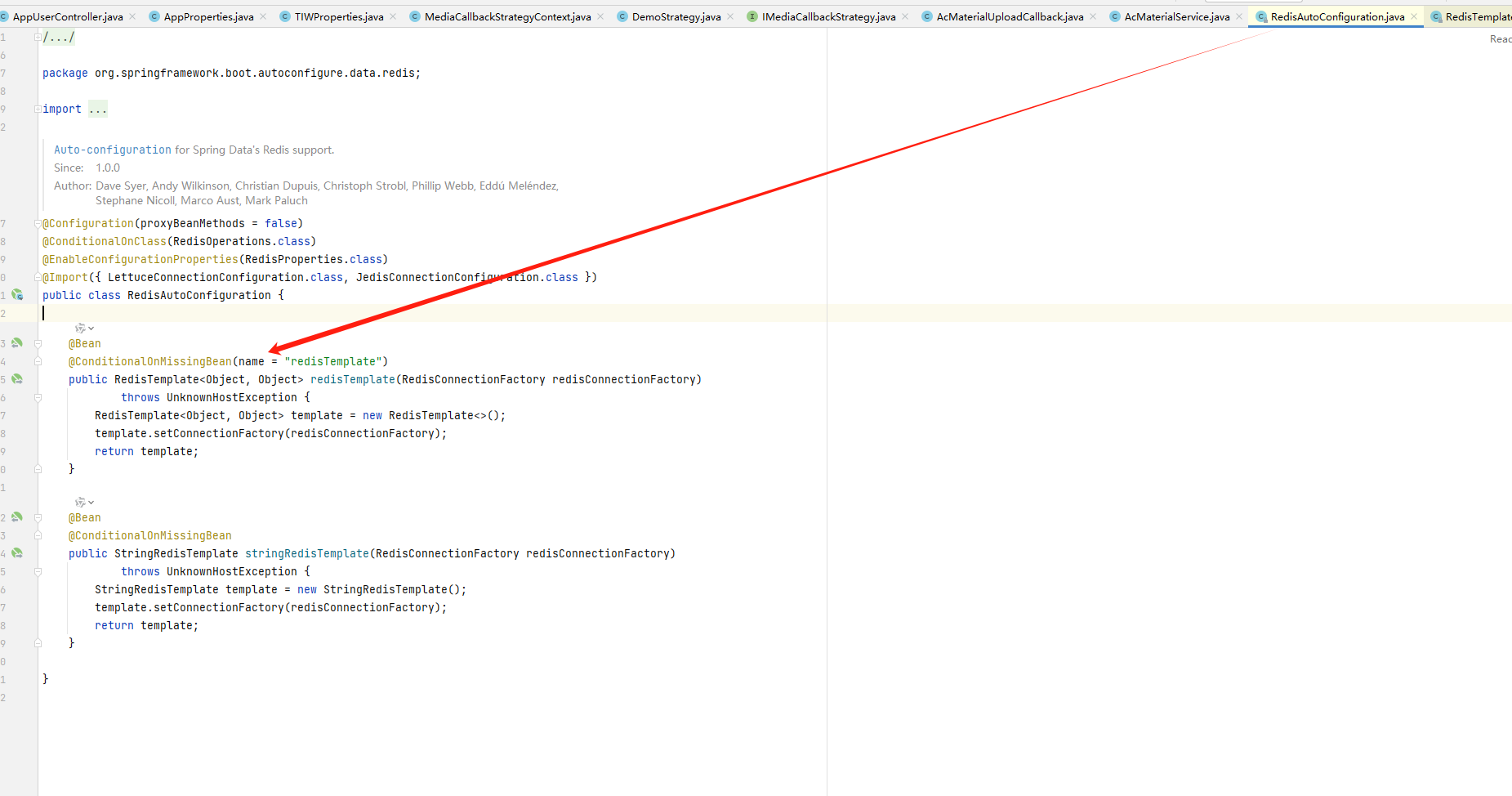Switch to IMediaCallbackStrategy.java tab
The height and width of the screenshot is (796, 1512).
point(828,16)
